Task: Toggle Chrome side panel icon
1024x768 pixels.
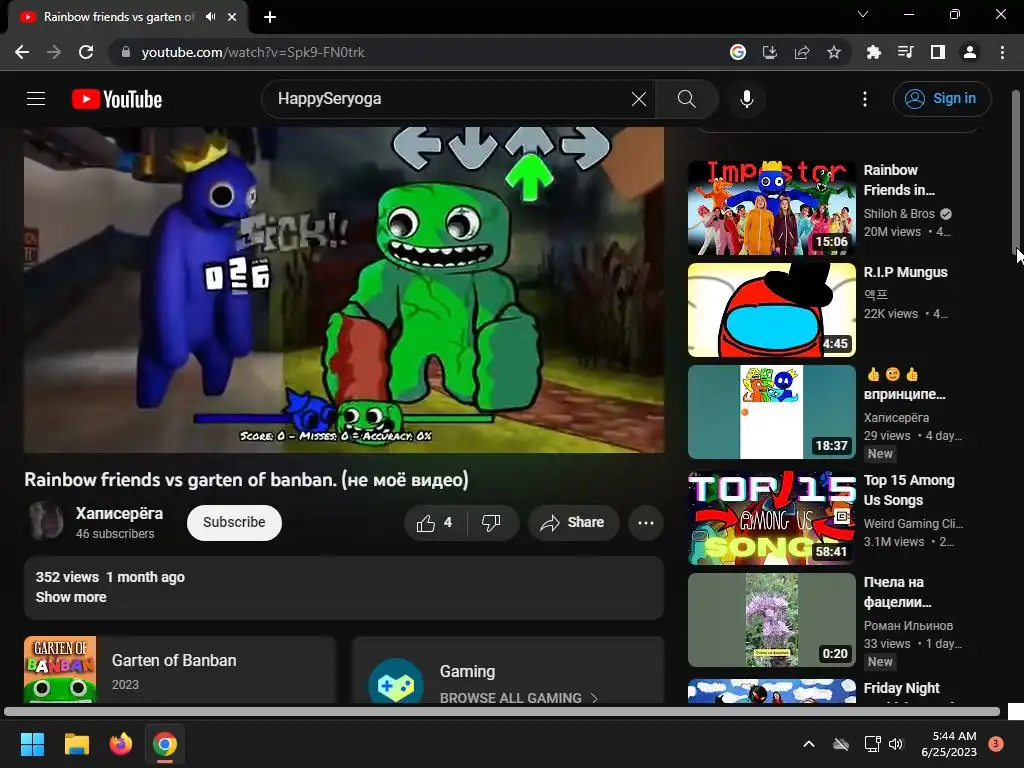Action: [x=938, y=52]
